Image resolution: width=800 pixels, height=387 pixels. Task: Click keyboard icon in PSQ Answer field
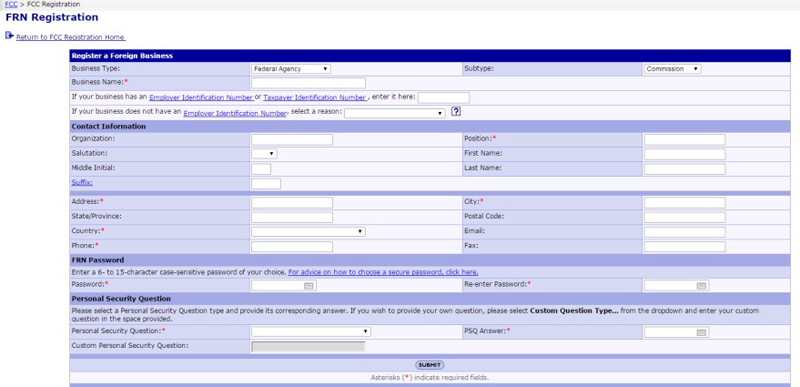click(x=701, y=332)
